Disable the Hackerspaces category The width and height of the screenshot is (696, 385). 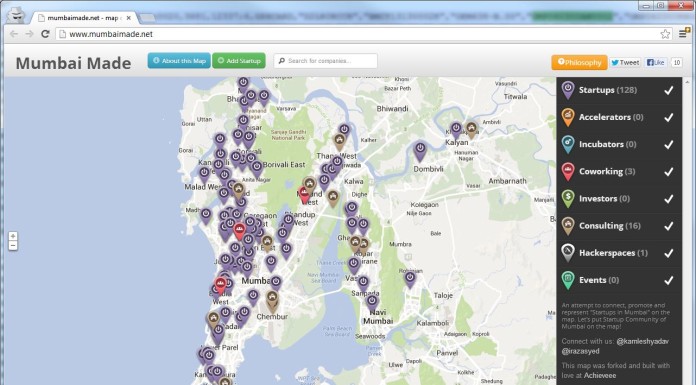click(668, 253)
